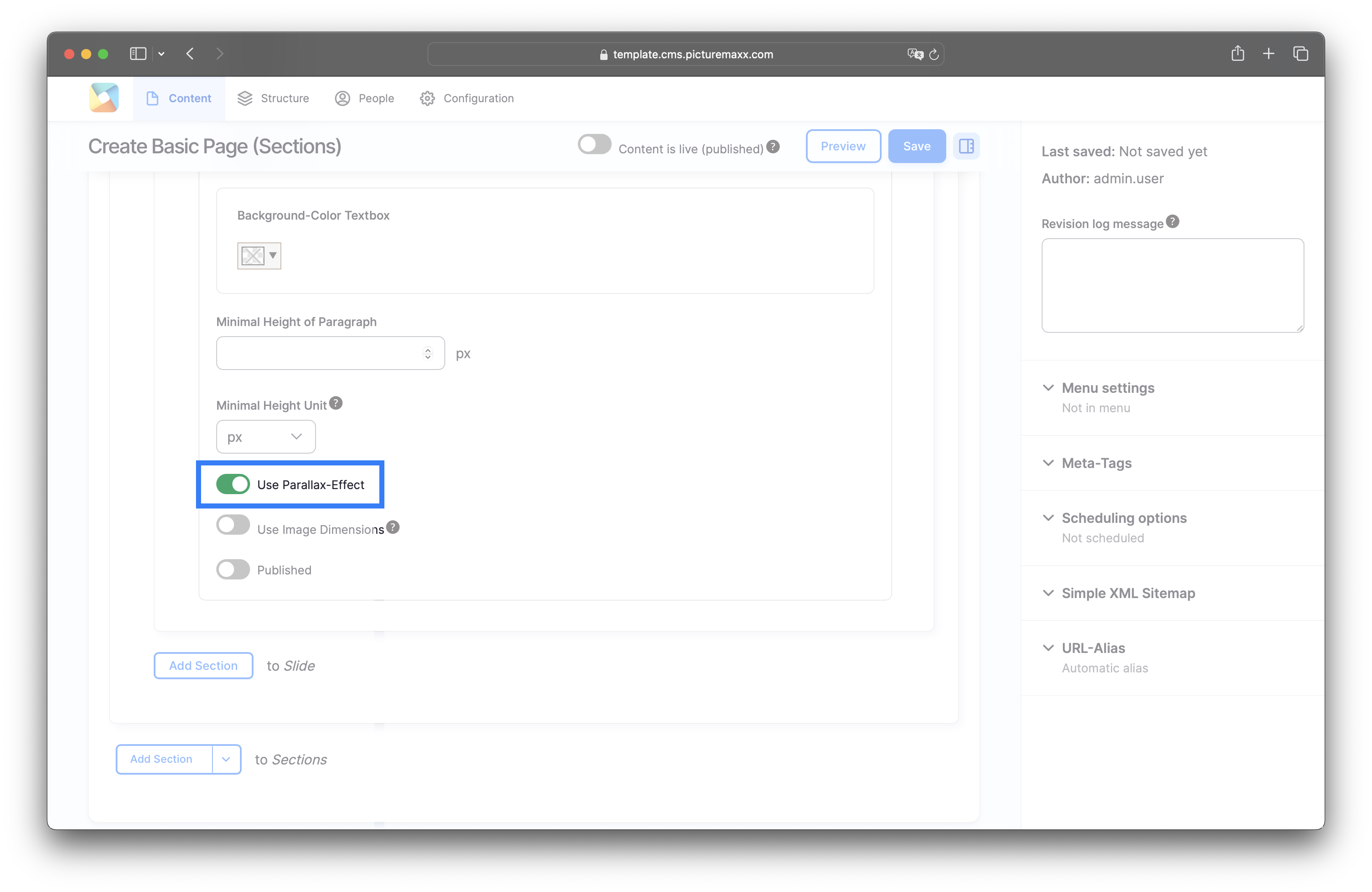Click help icon beside Use Image Dimensions
Image resolution: width=1372 pixels, height=892 pixels.
pos(392,527)
